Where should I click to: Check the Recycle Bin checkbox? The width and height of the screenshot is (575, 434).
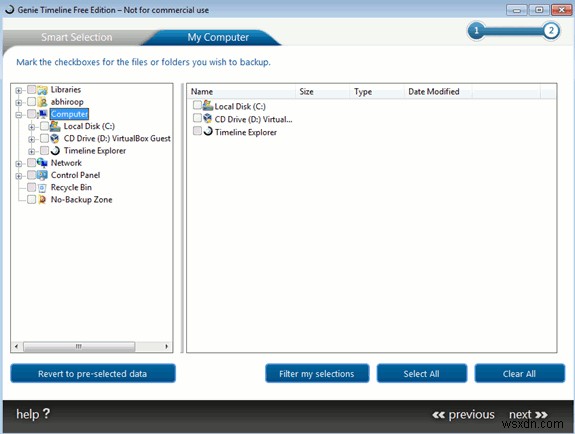(x=32, y=187)
